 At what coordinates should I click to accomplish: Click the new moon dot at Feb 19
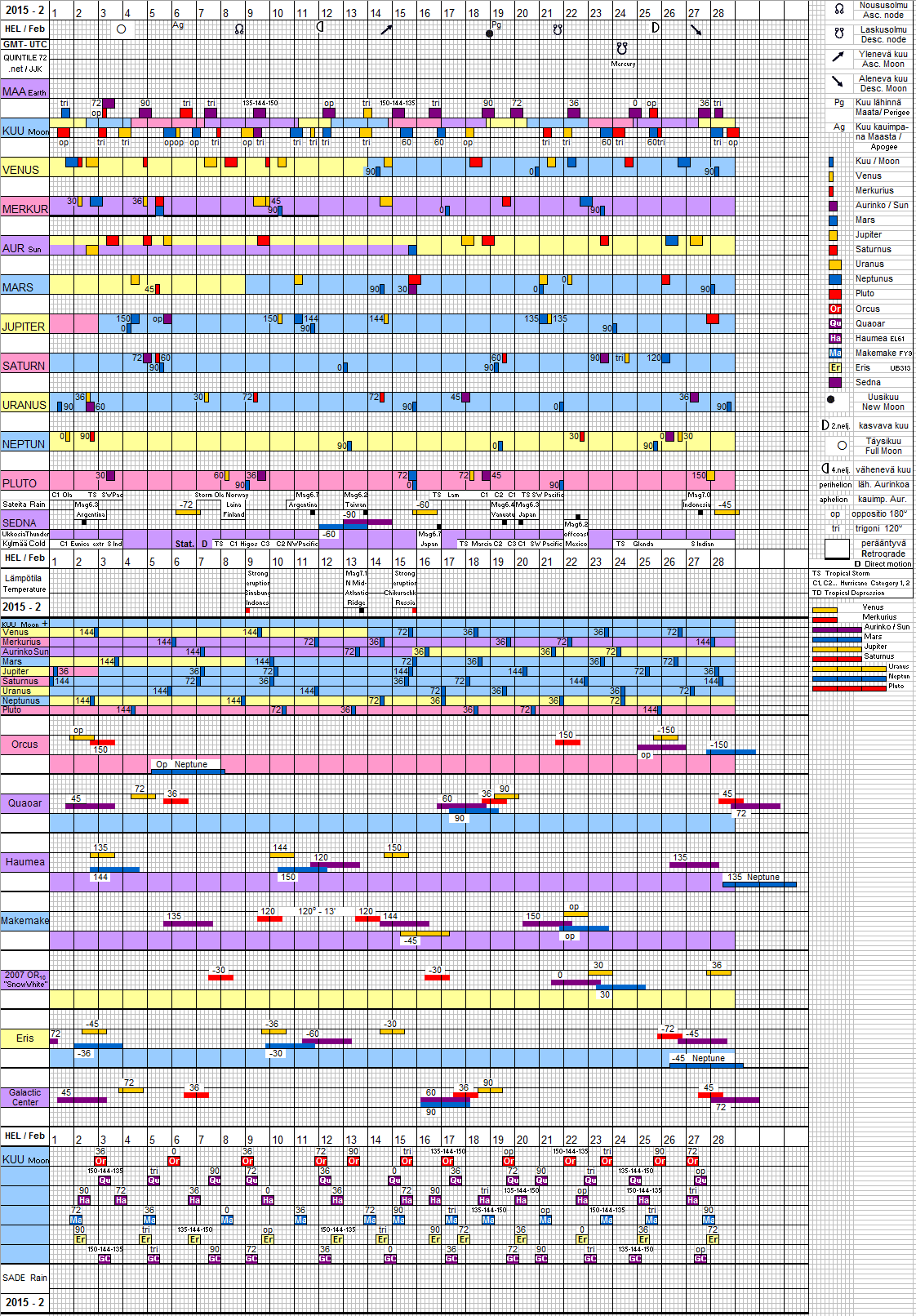point(489,33)
